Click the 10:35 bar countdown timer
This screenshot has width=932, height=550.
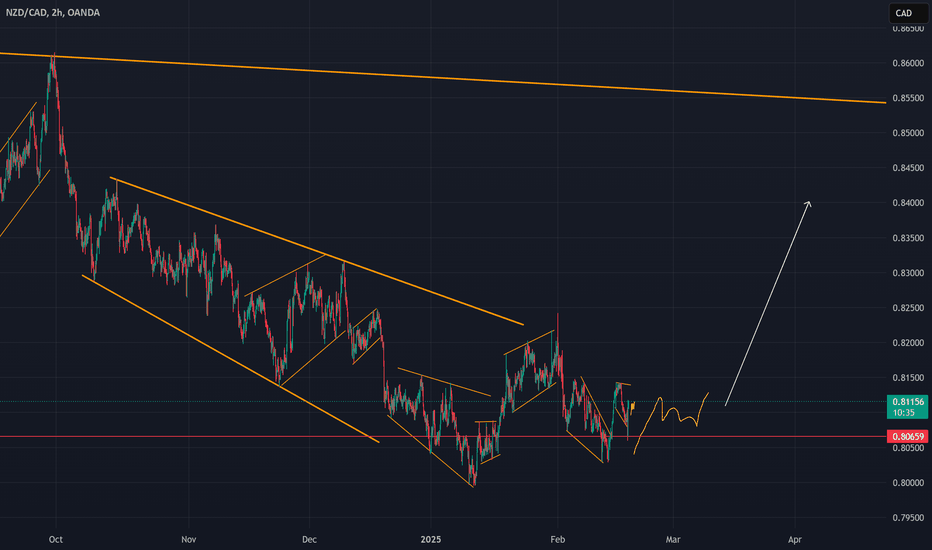[x=903, y=413]
